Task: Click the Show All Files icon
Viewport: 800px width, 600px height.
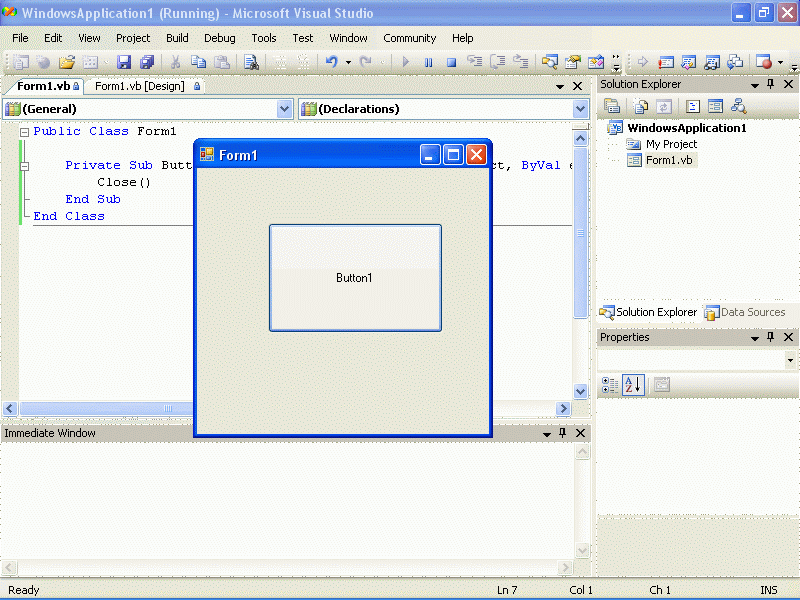Action: (640, 106)
